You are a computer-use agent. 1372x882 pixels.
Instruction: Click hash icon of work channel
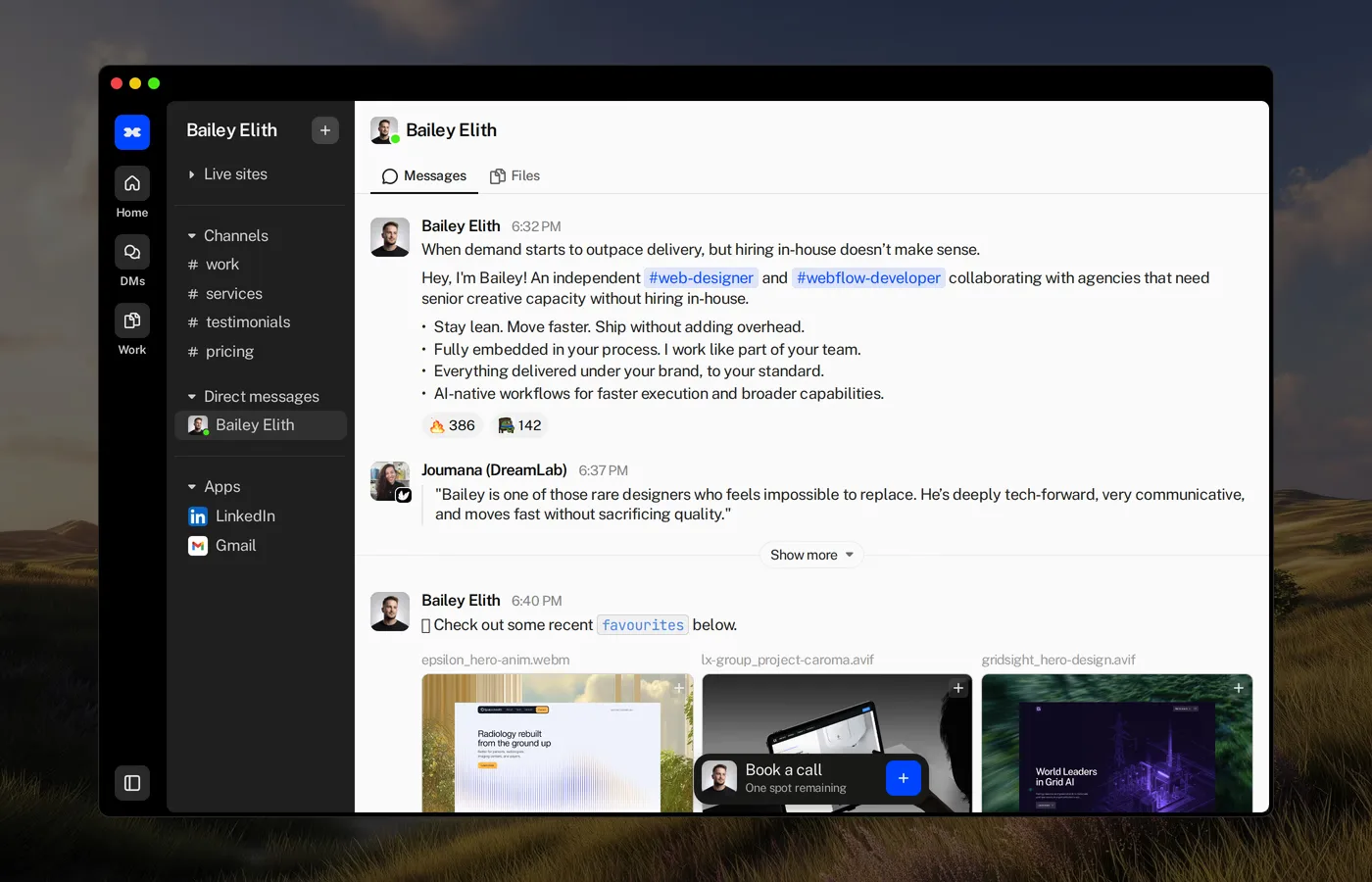coord(193,265)
